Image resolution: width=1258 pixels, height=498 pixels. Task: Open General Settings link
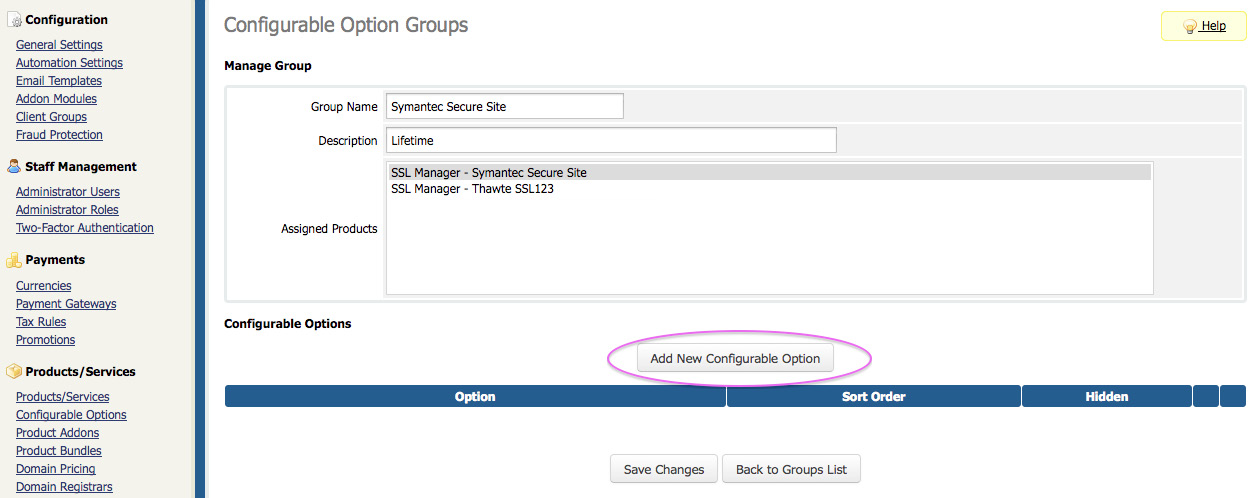[x=59, y=45]
